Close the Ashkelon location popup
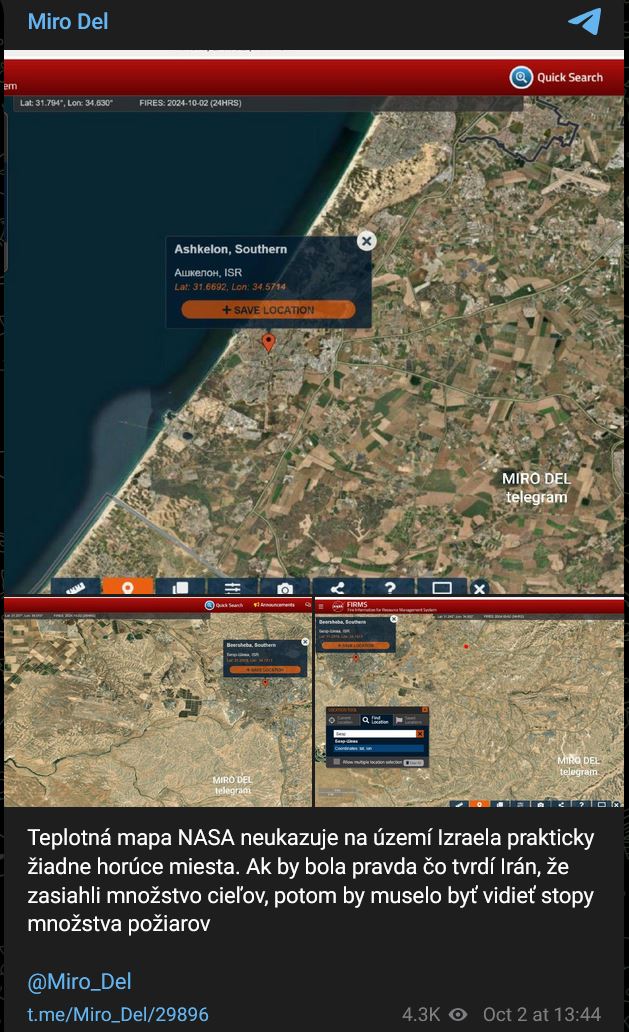The image size is (629, 1032). (367, 241)
